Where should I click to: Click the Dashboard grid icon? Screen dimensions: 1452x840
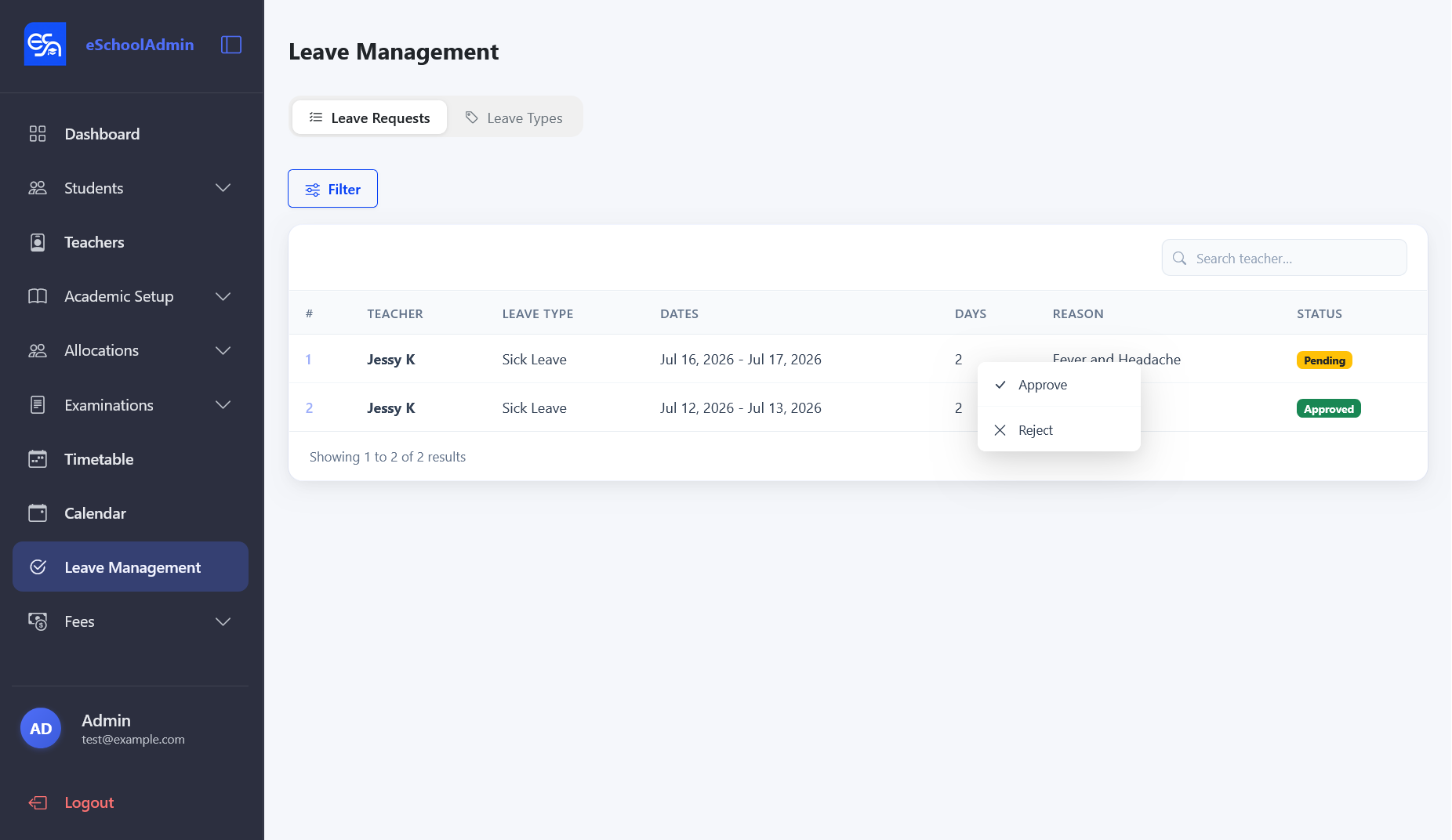(38, 134)
